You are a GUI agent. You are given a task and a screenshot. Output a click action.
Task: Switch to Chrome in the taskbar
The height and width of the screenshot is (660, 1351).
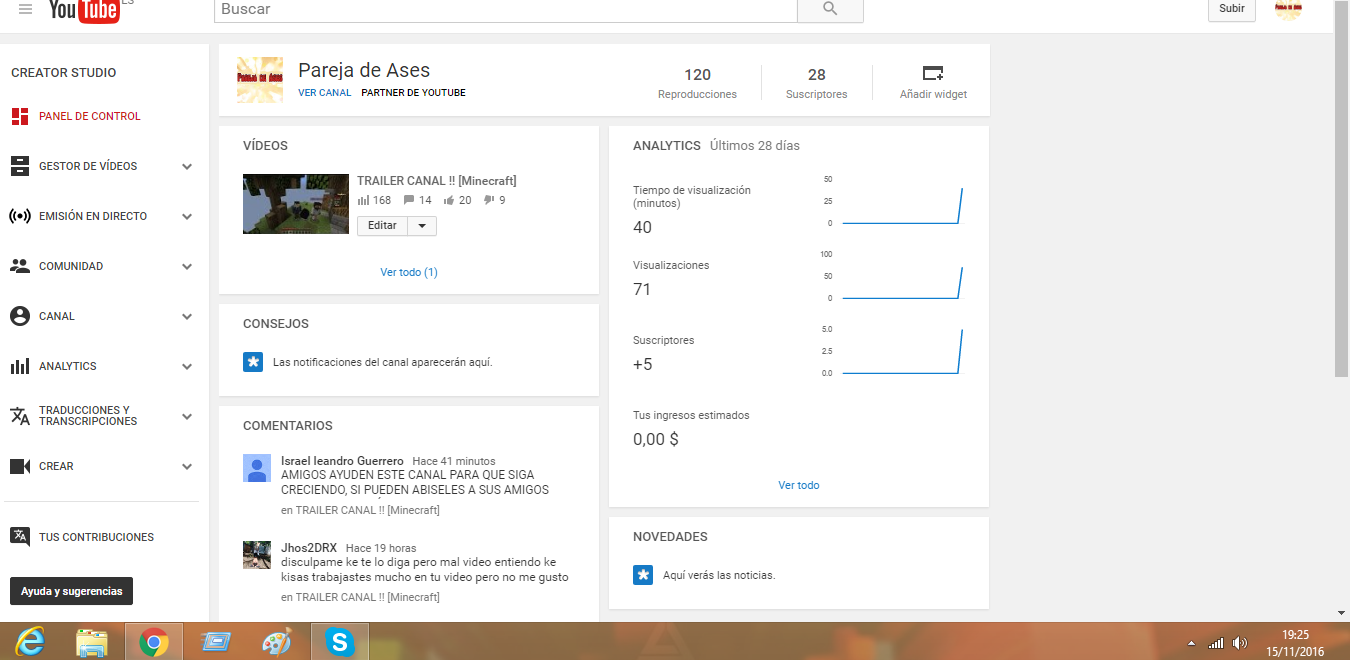(154, 642)
